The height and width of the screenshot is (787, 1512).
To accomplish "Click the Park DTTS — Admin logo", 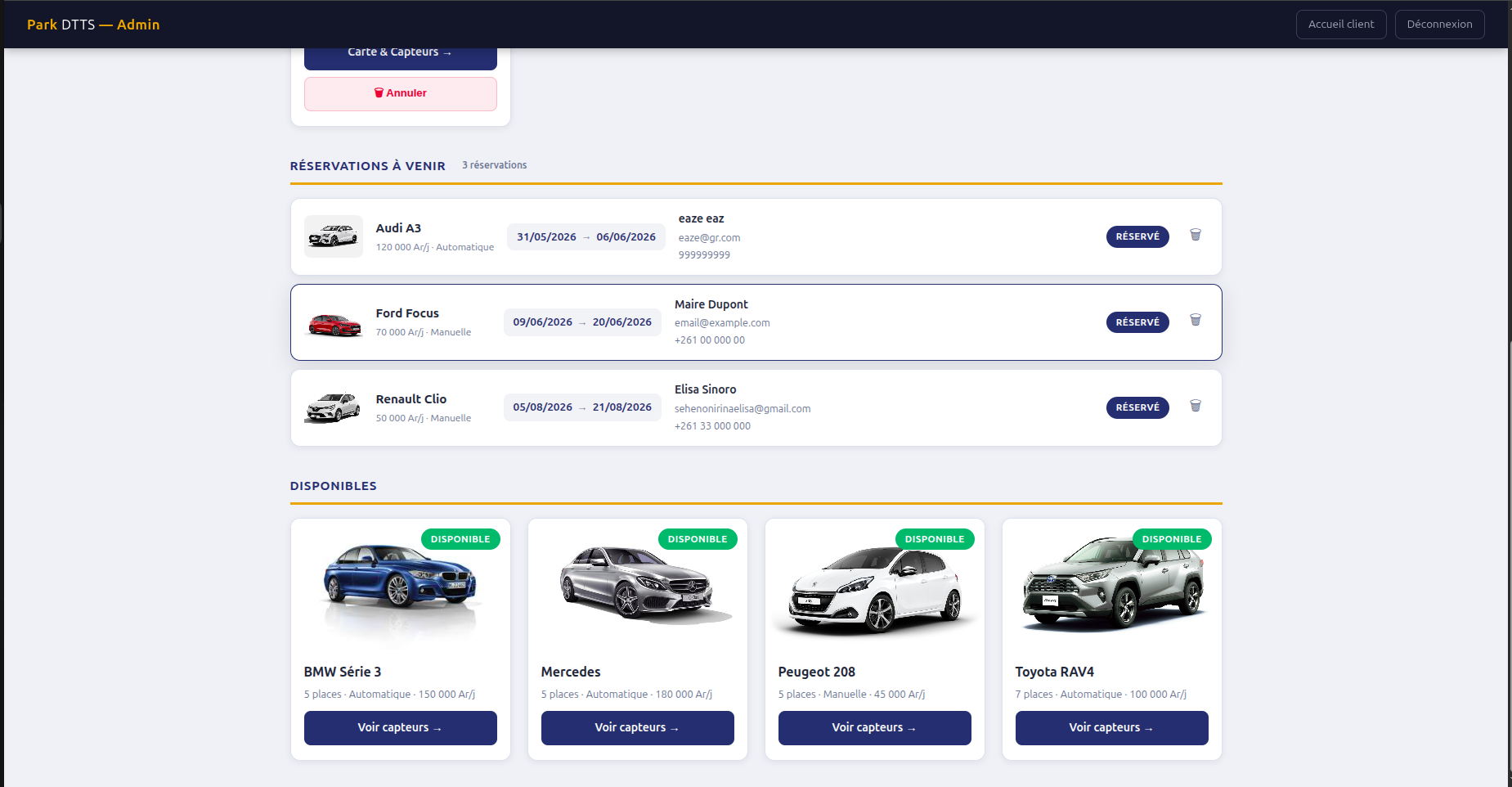I will [x=93, y=25].
